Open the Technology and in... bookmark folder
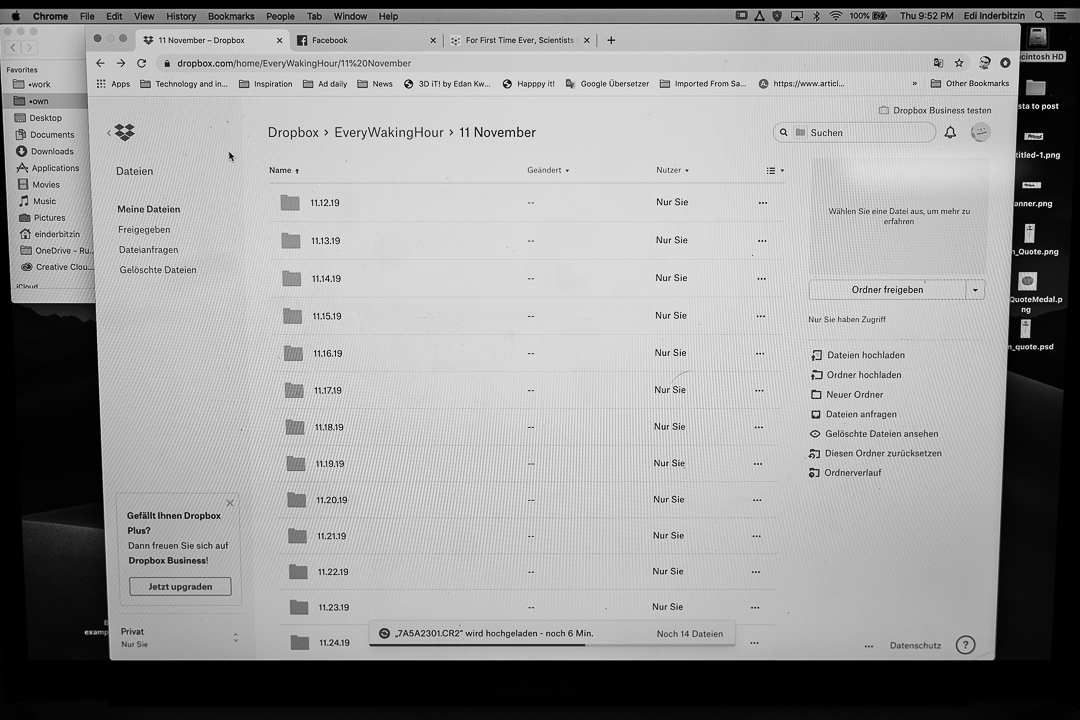 (x=184, y=84)
